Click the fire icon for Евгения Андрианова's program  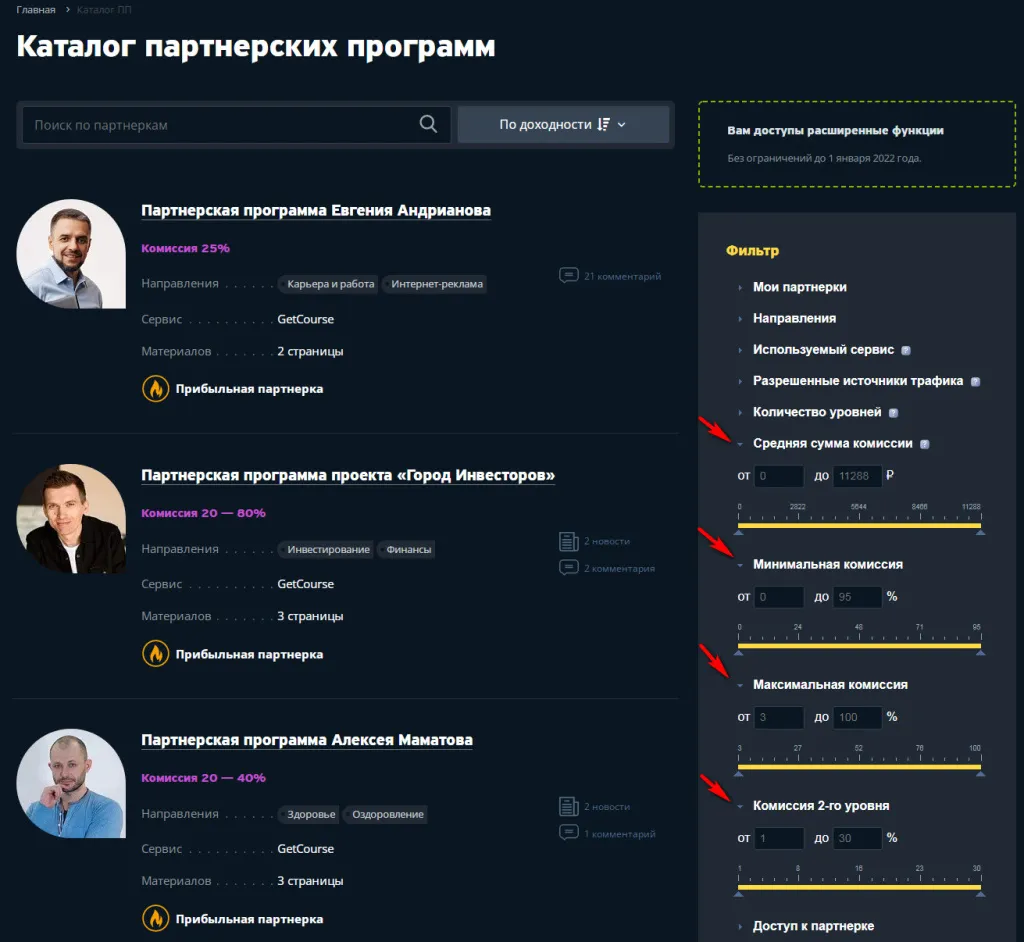point(155,389)
